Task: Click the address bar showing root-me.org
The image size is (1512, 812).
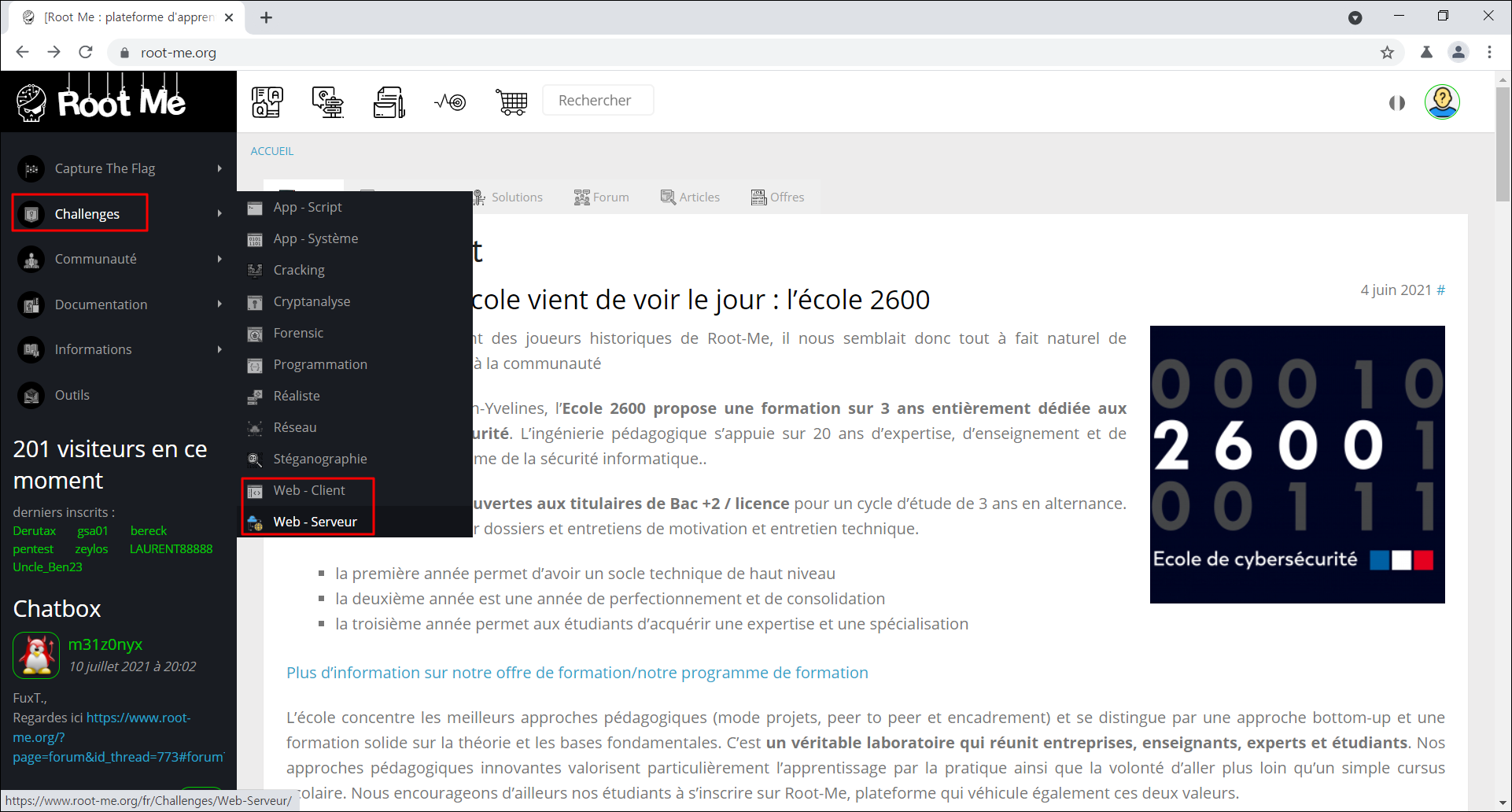Action: [x=739, y=52]
